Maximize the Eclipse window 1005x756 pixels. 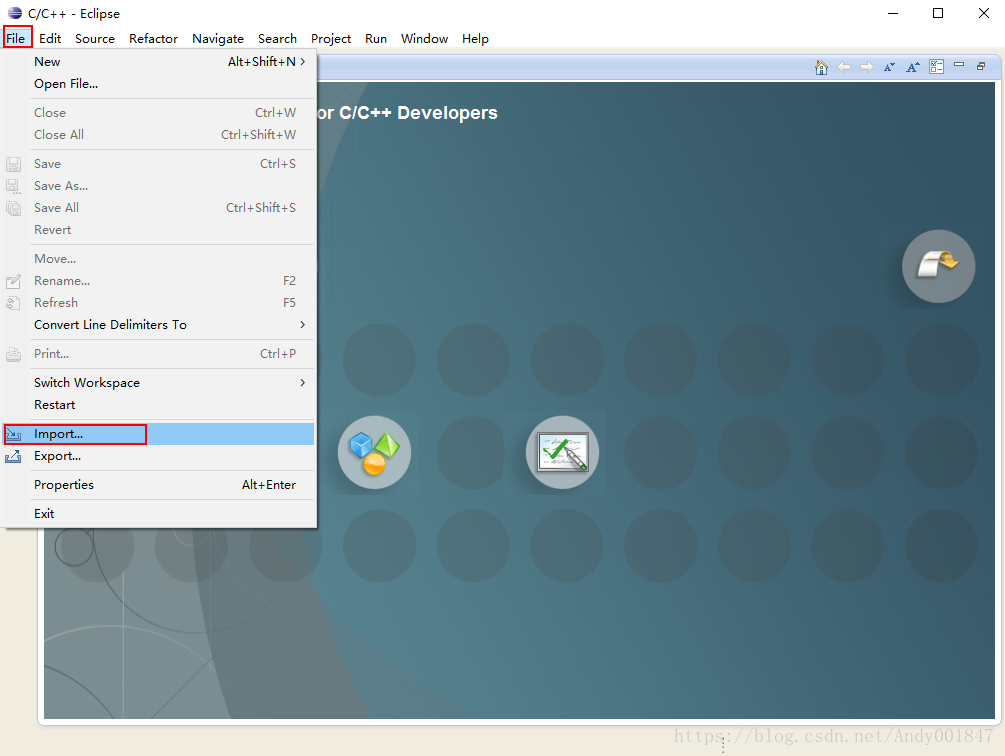point(938,13)
